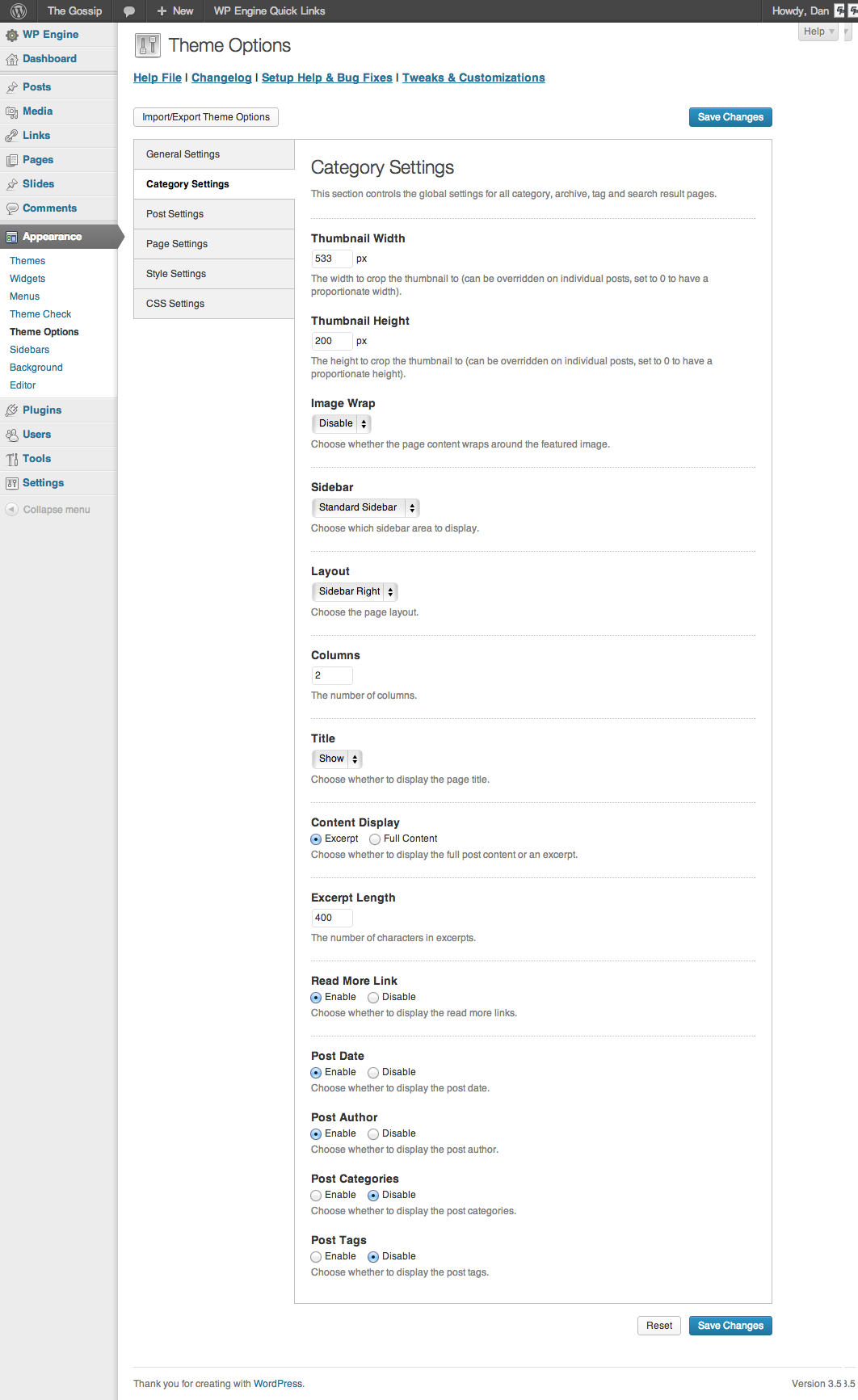Click the Dashboard house icon
The height and width of the screenshot is (1400, 858).
pos(12,59)
